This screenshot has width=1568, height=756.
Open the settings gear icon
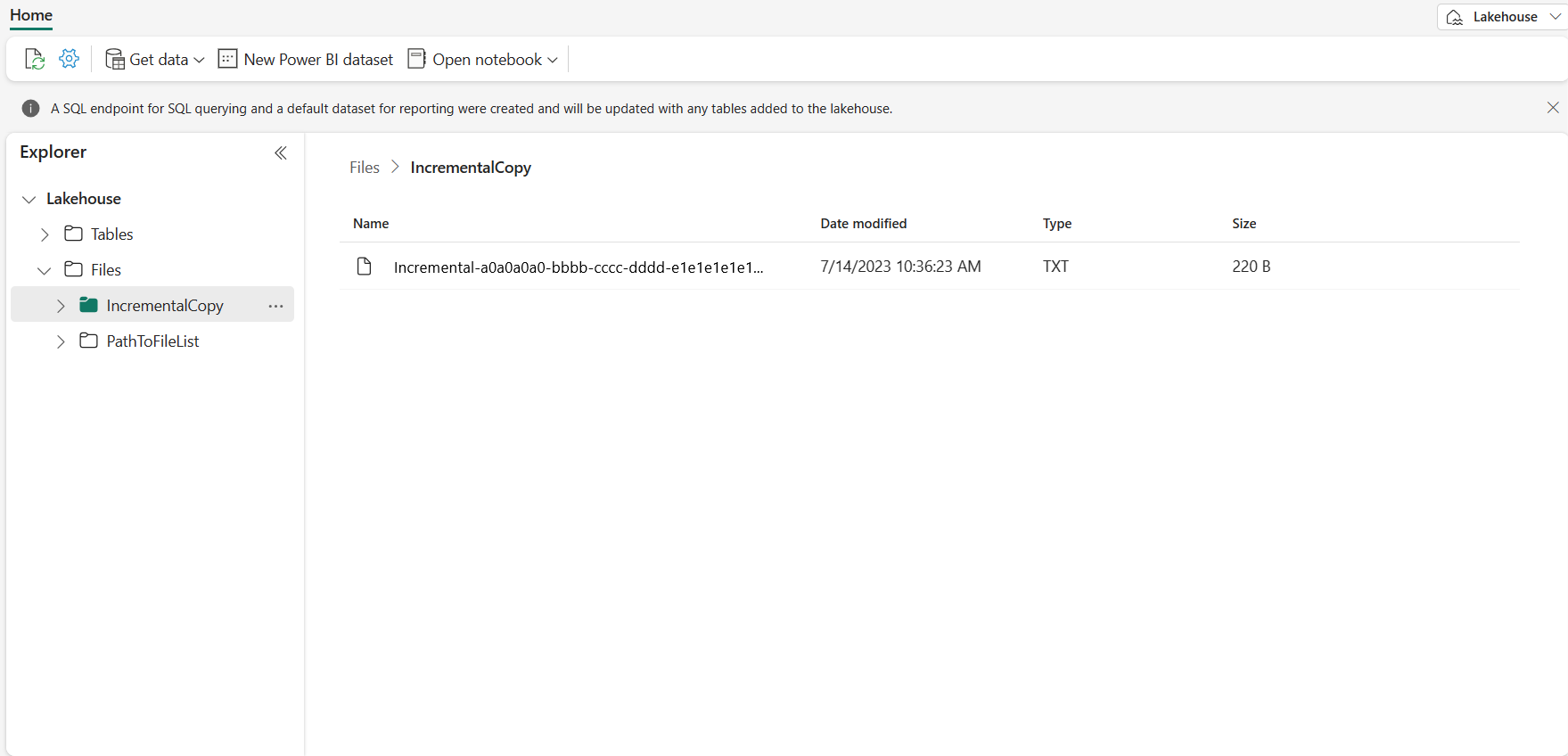click(69, 59)
